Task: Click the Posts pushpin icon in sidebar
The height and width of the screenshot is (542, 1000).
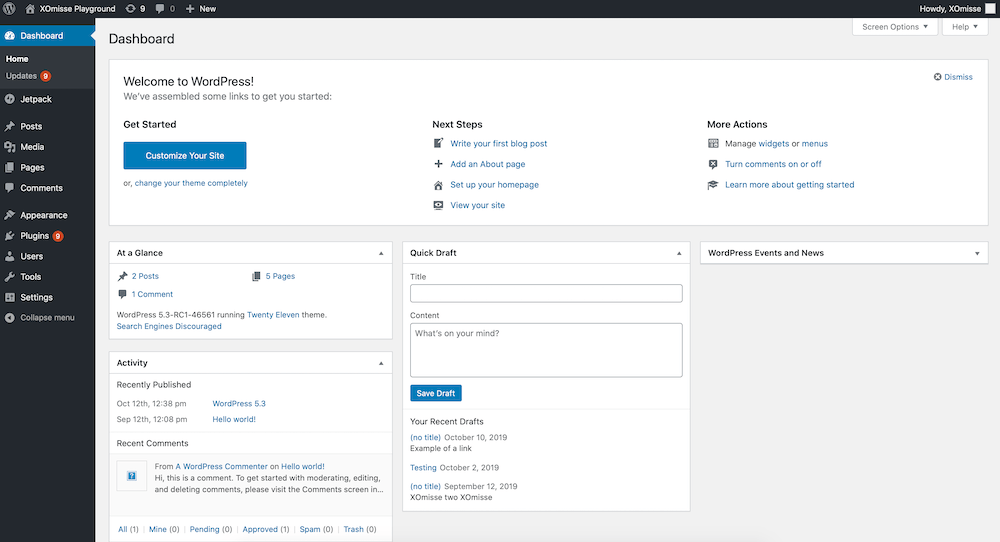Action: click(x=10, y=126)
